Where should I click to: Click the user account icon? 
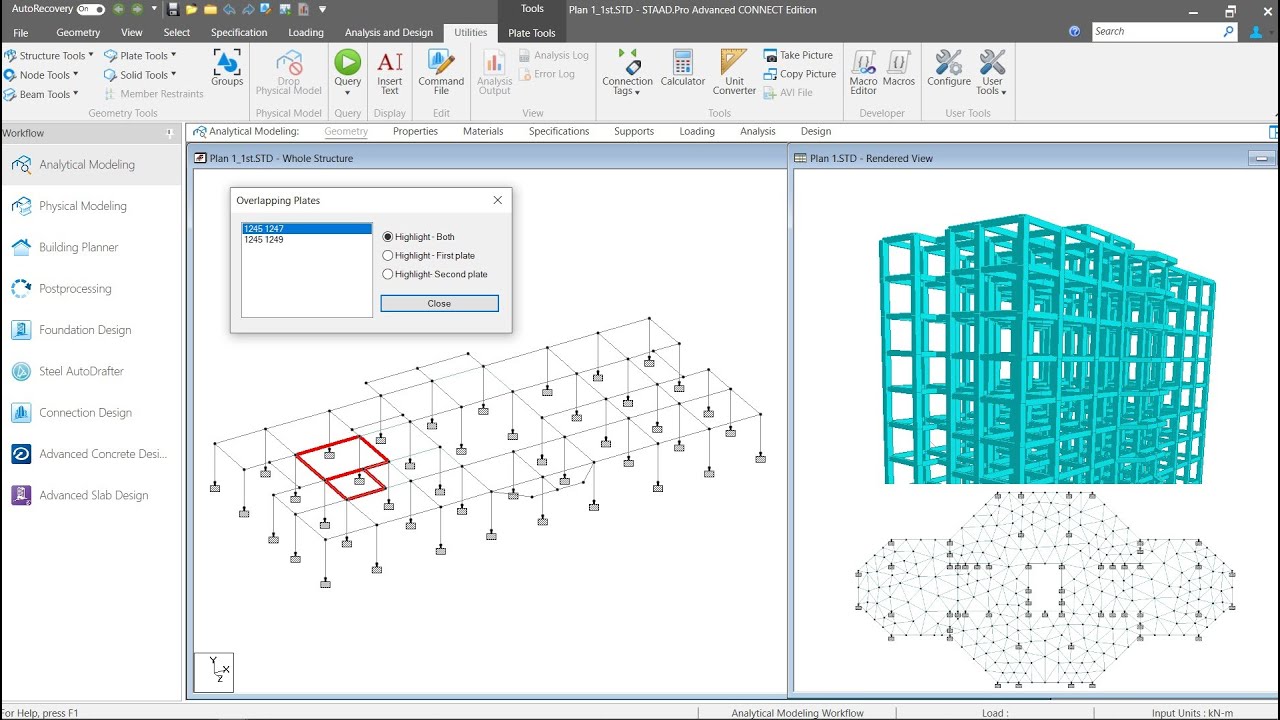pyautogui.click(x=1256, y=31)
